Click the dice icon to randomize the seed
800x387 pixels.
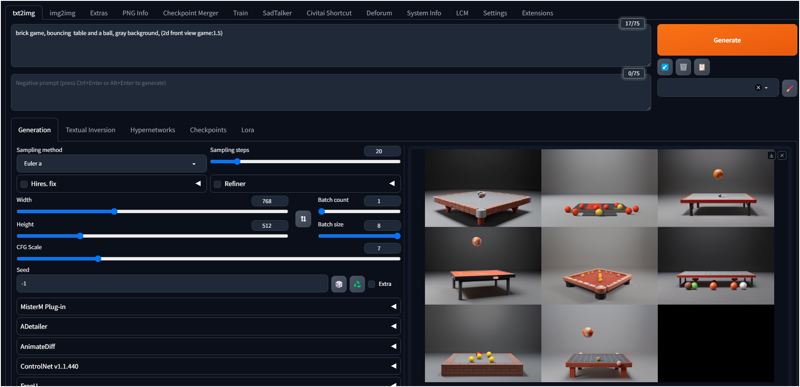[339, 284]
